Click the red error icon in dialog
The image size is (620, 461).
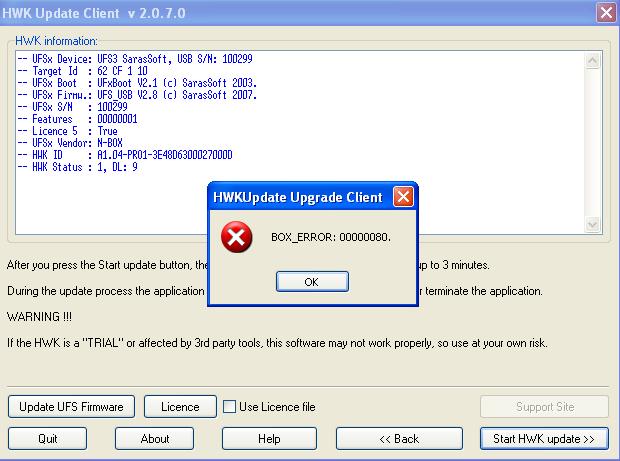236,237
